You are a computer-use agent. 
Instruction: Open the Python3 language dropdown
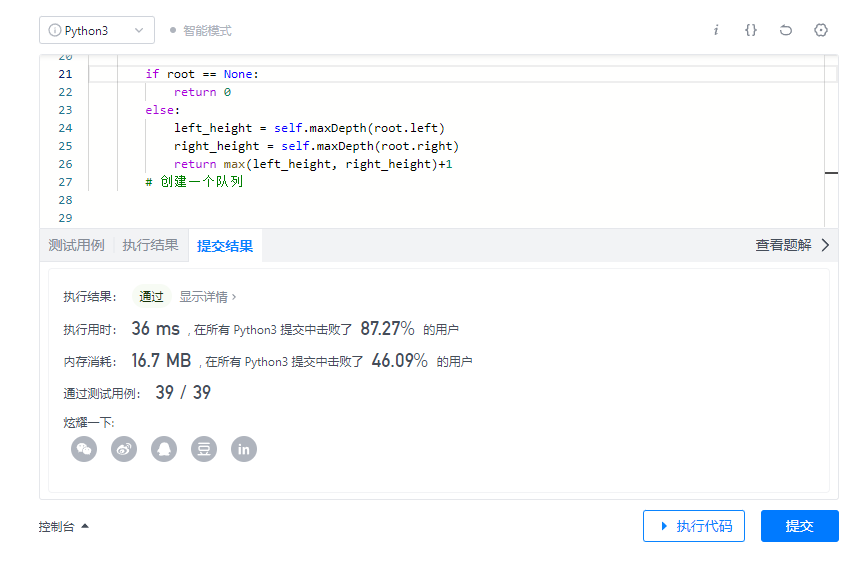(x=97, y=31)
